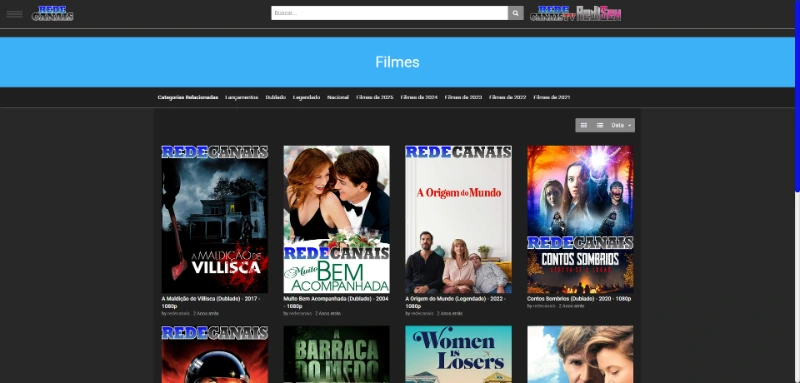The height and width of the screenshot is (383, 800).
Task: Open the Lançamentos category
Action: (242, 97)
